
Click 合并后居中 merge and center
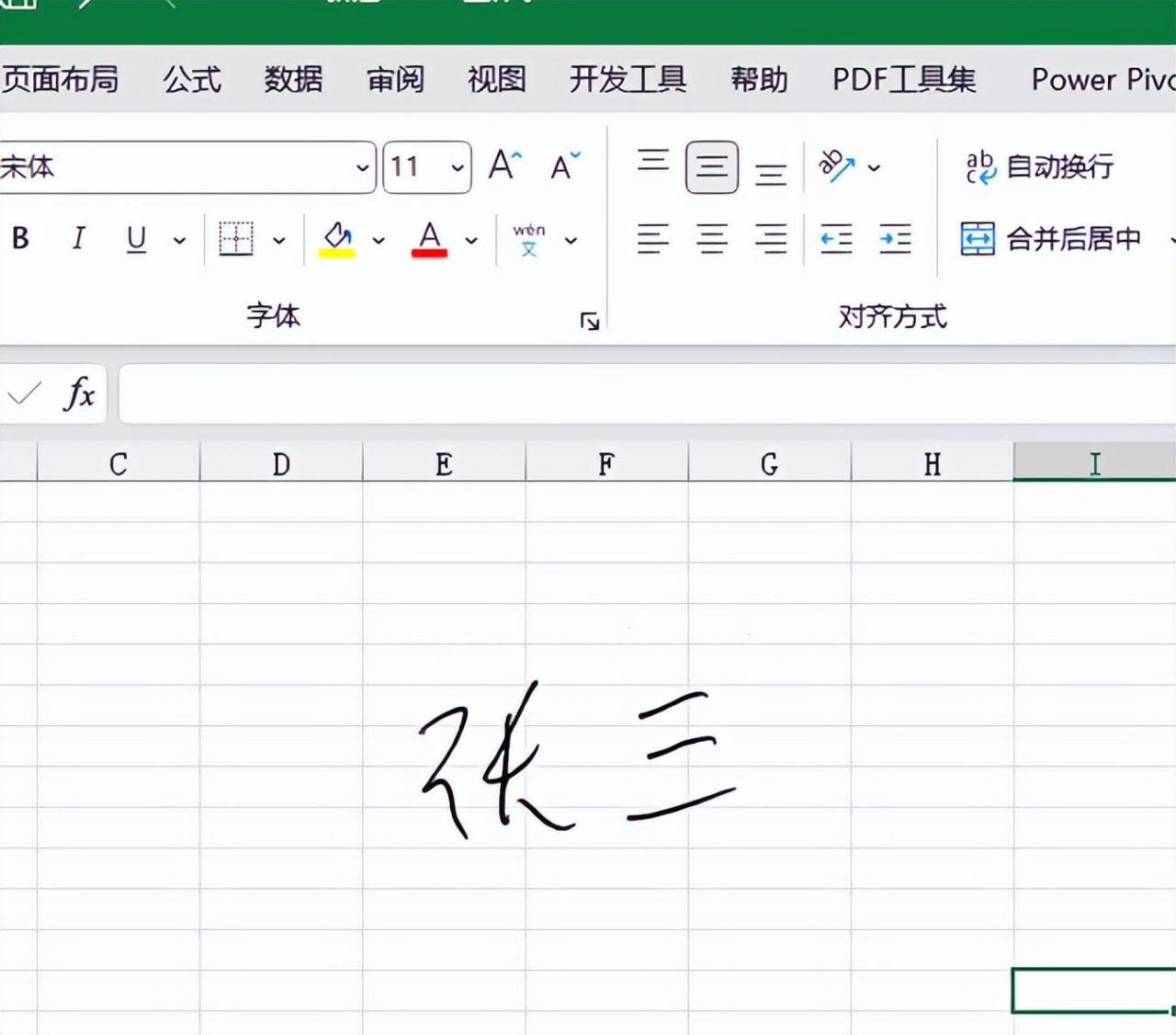[x=1052, y=239]
